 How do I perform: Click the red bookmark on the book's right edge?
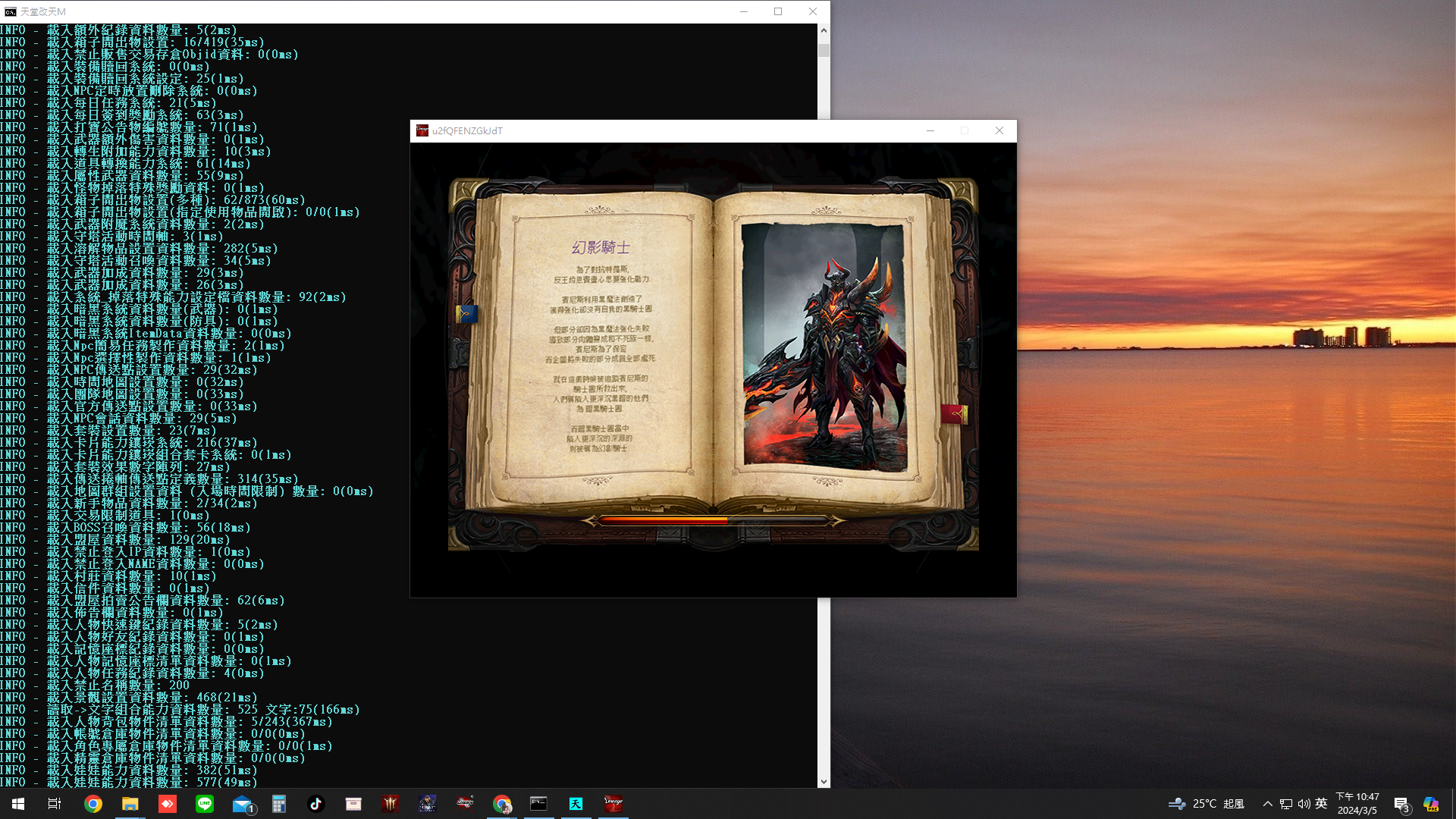pos(954,414)
